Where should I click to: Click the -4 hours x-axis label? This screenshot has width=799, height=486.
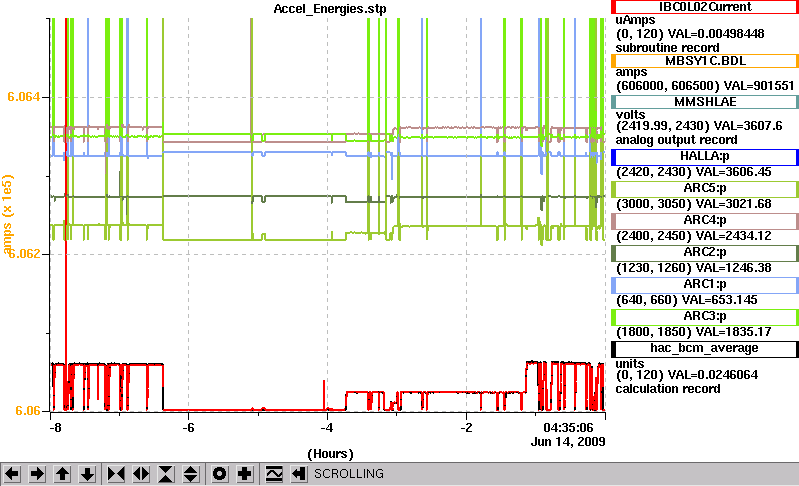[x=327, y=428]
